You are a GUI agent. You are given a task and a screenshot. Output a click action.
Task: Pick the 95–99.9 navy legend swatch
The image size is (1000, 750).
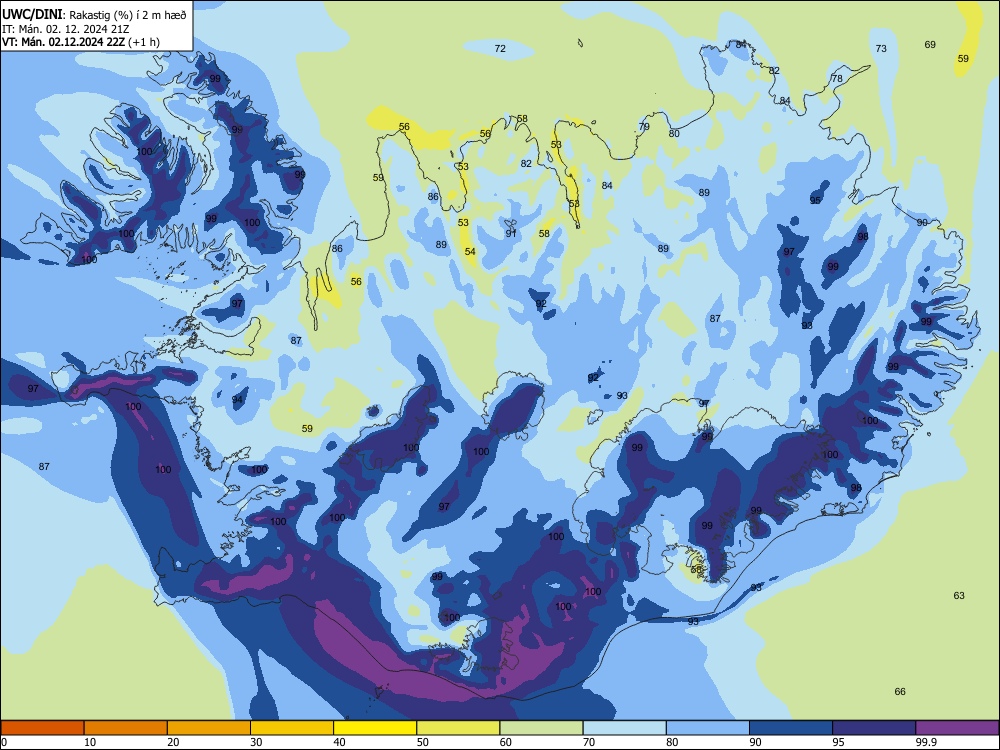click(x=874, y=728)
